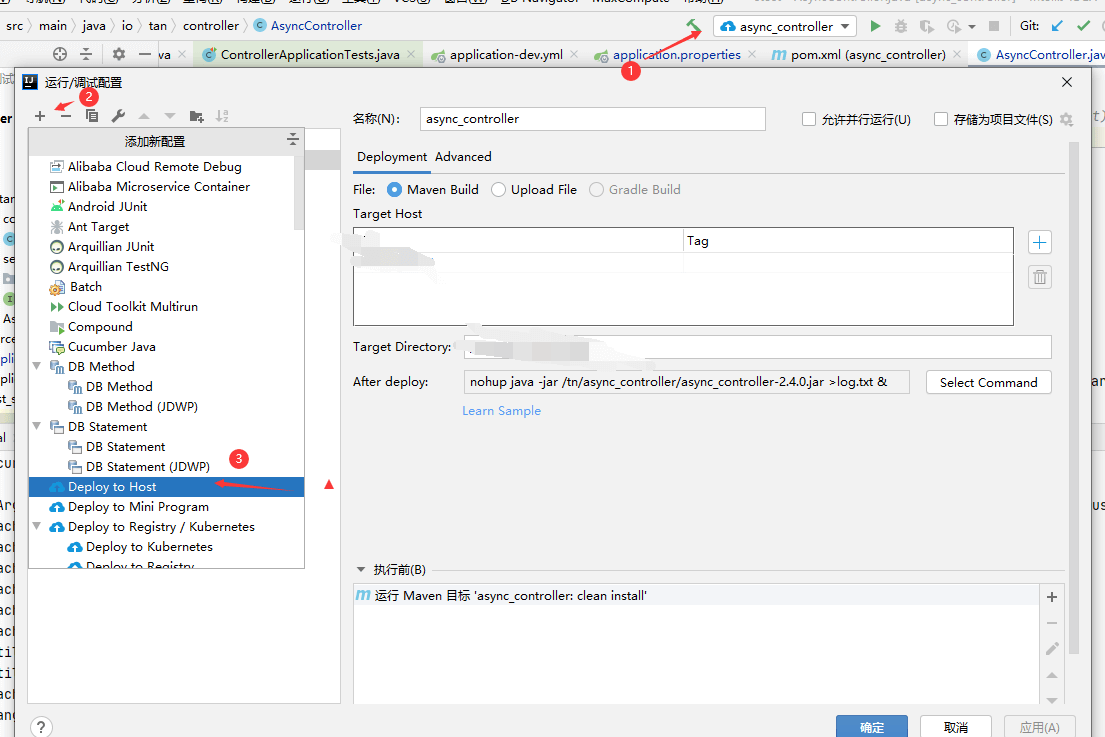Open the async_controller run configuration dropdown
The height and width of the screenshot is (737, 1105).
click(x=785, y=27)
